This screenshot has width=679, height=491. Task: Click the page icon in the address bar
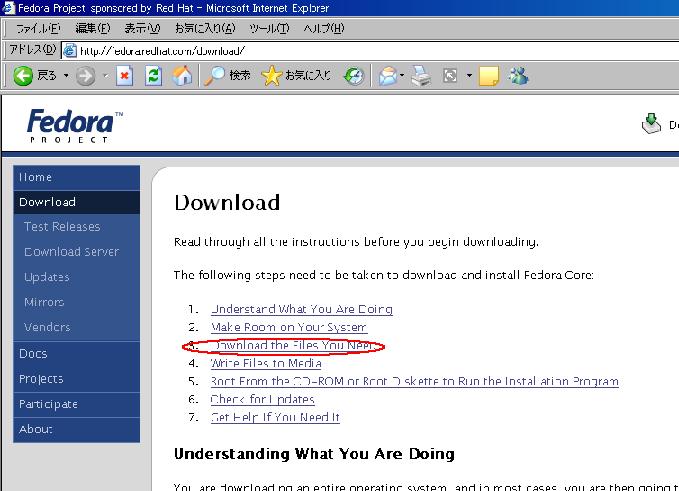70,51
